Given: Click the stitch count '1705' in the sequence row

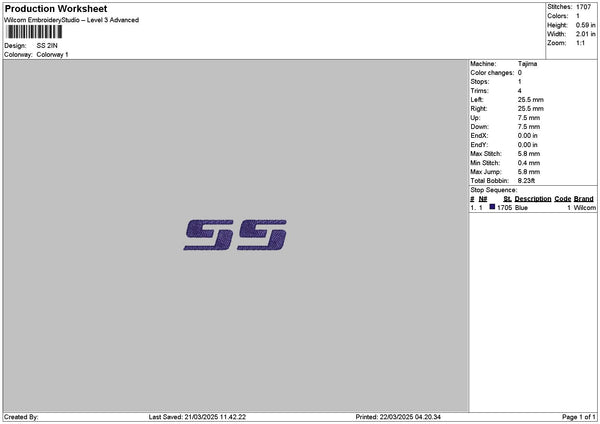Looking at the screenshot, I should tap(505, 208).
